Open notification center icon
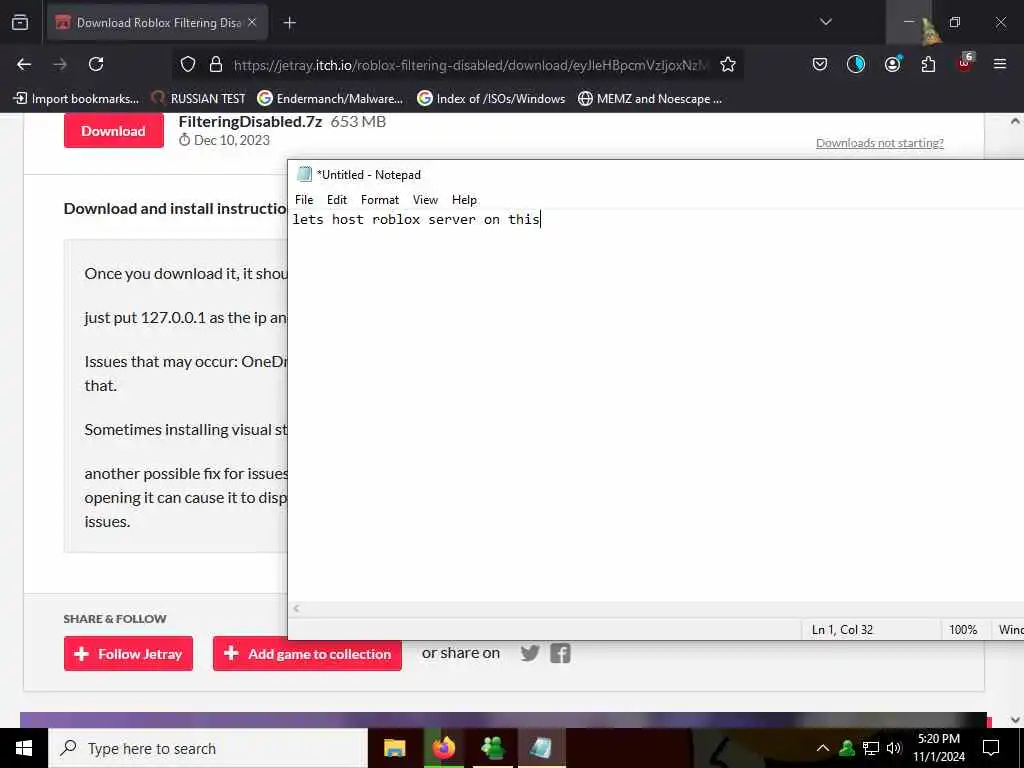Image resolution: width=1024 pixels, height=768 pixels. coord(991,748)
